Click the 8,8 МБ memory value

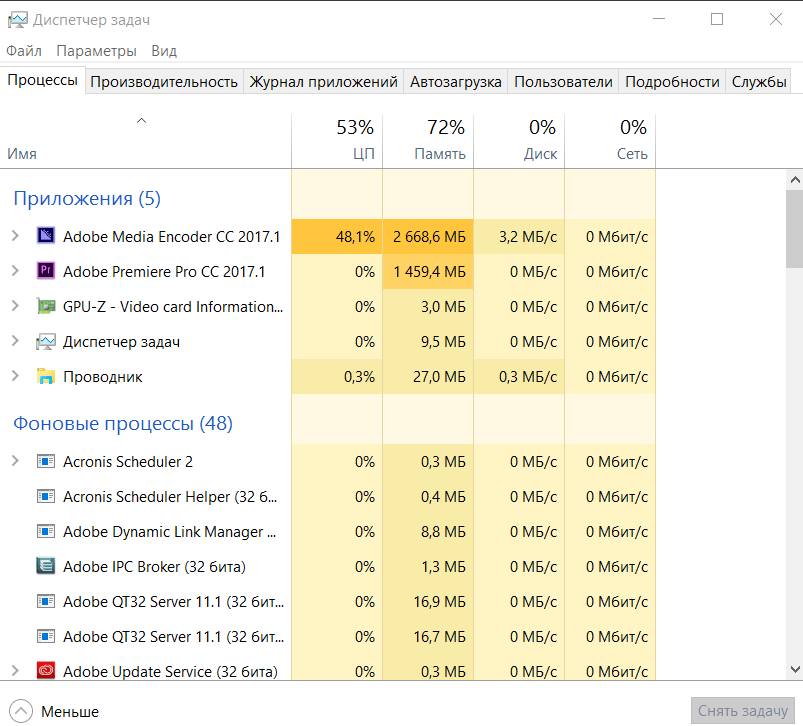[x=443, y=531]
